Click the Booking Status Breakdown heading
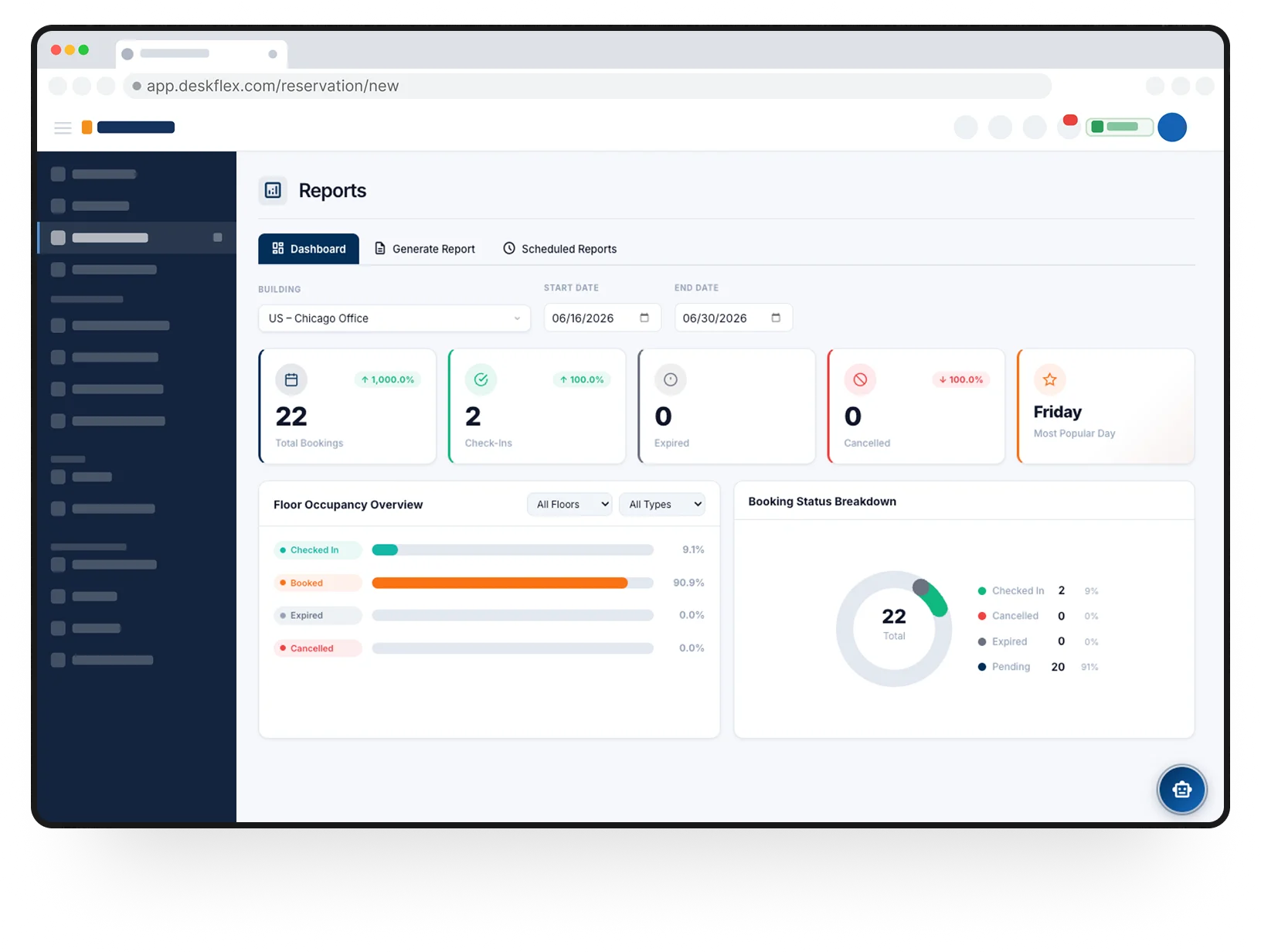Image resolution: width=1261 pixels, height=952 pixels. (x=822, y=501)
